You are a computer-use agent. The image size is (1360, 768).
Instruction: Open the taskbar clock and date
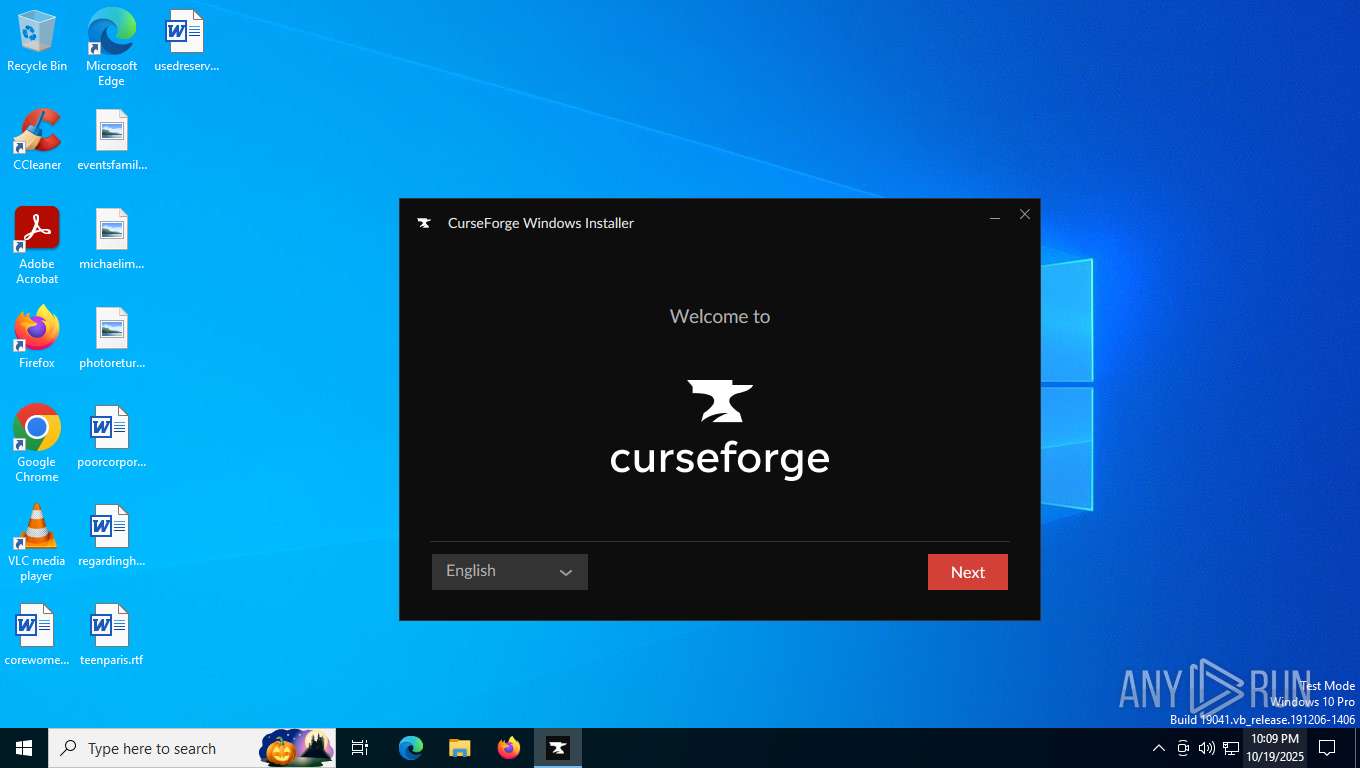coord(1275,748)
